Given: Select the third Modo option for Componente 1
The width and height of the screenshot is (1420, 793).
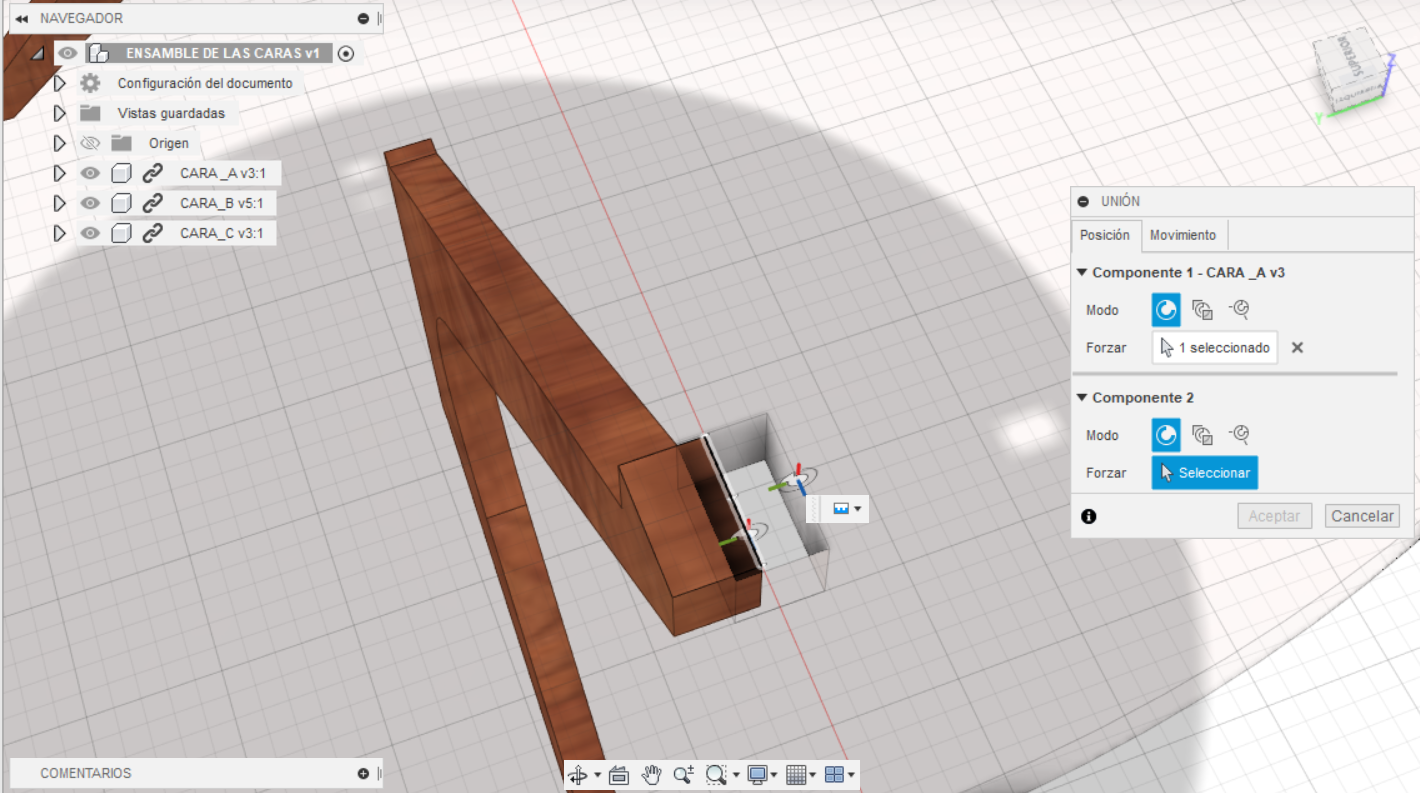Looking at the screenshot, I should pos(1240,310).
